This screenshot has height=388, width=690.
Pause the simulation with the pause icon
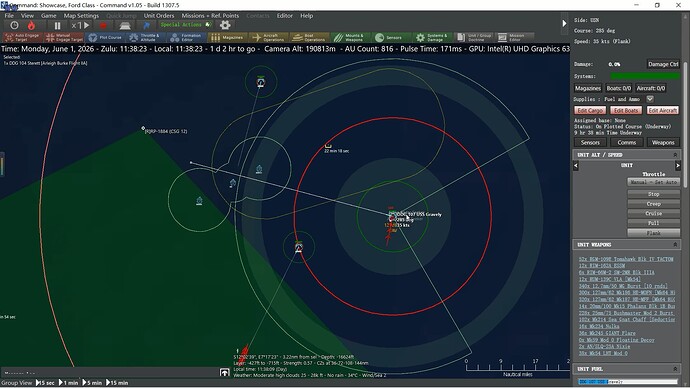57,26
